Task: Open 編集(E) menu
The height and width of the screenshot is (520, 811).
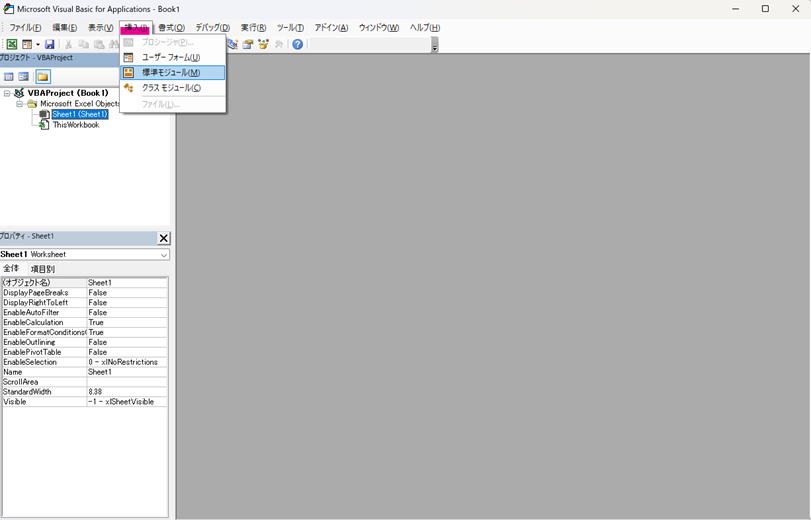Action: (65, 28)
